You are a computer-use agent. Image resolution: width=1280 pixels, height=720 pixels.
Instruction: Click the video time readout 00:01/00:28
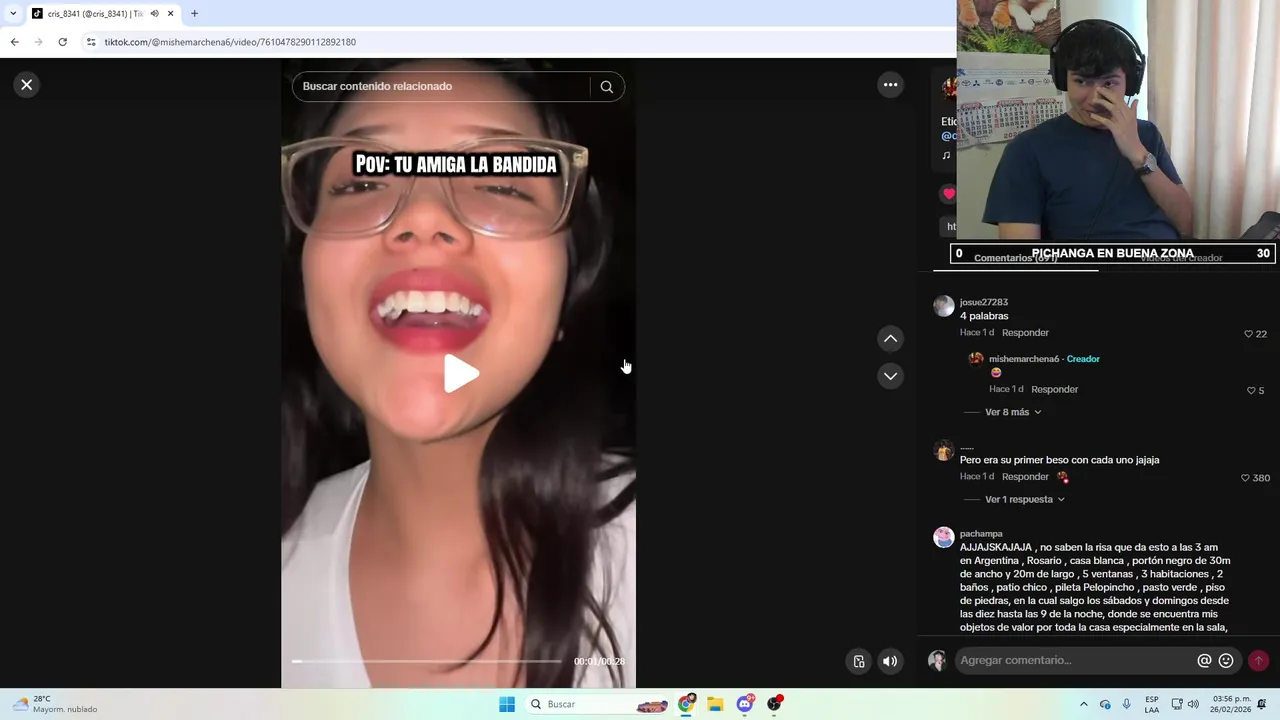click(598, 662)
